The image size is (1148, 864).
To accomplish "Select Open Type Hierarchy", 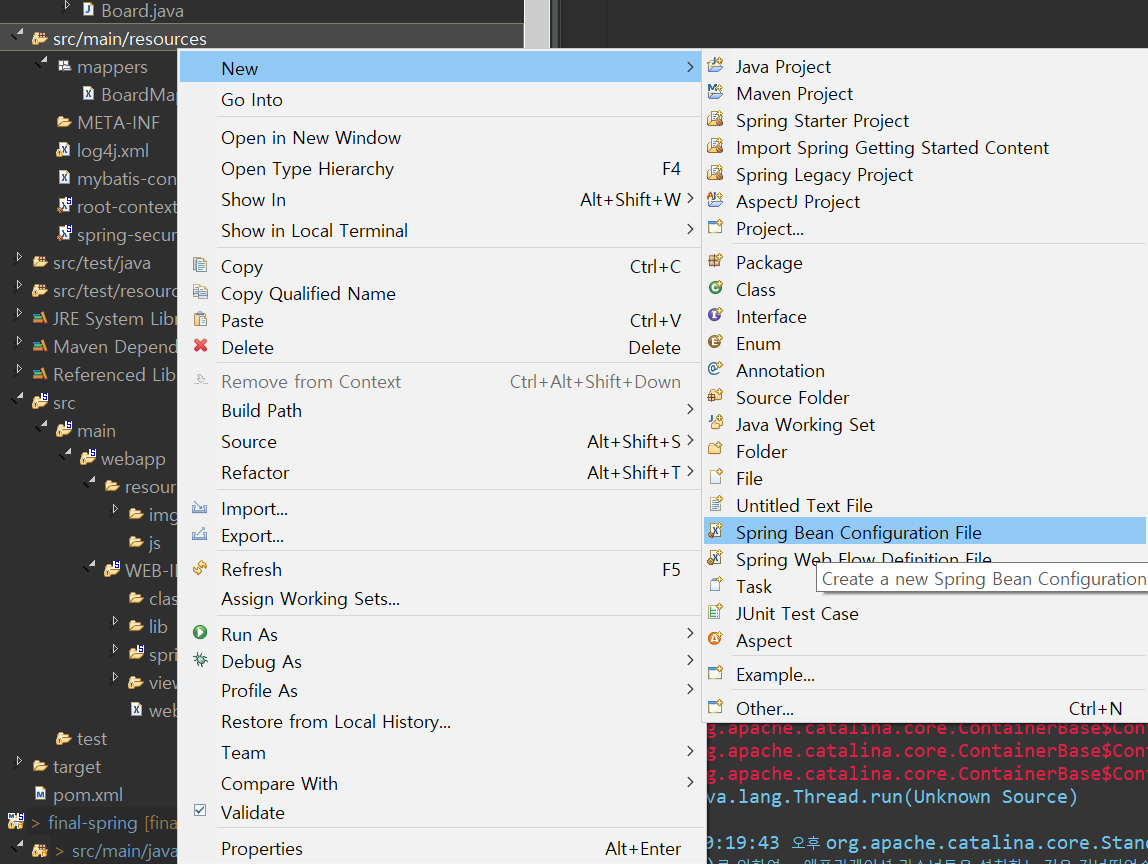I will pos(440,169).
